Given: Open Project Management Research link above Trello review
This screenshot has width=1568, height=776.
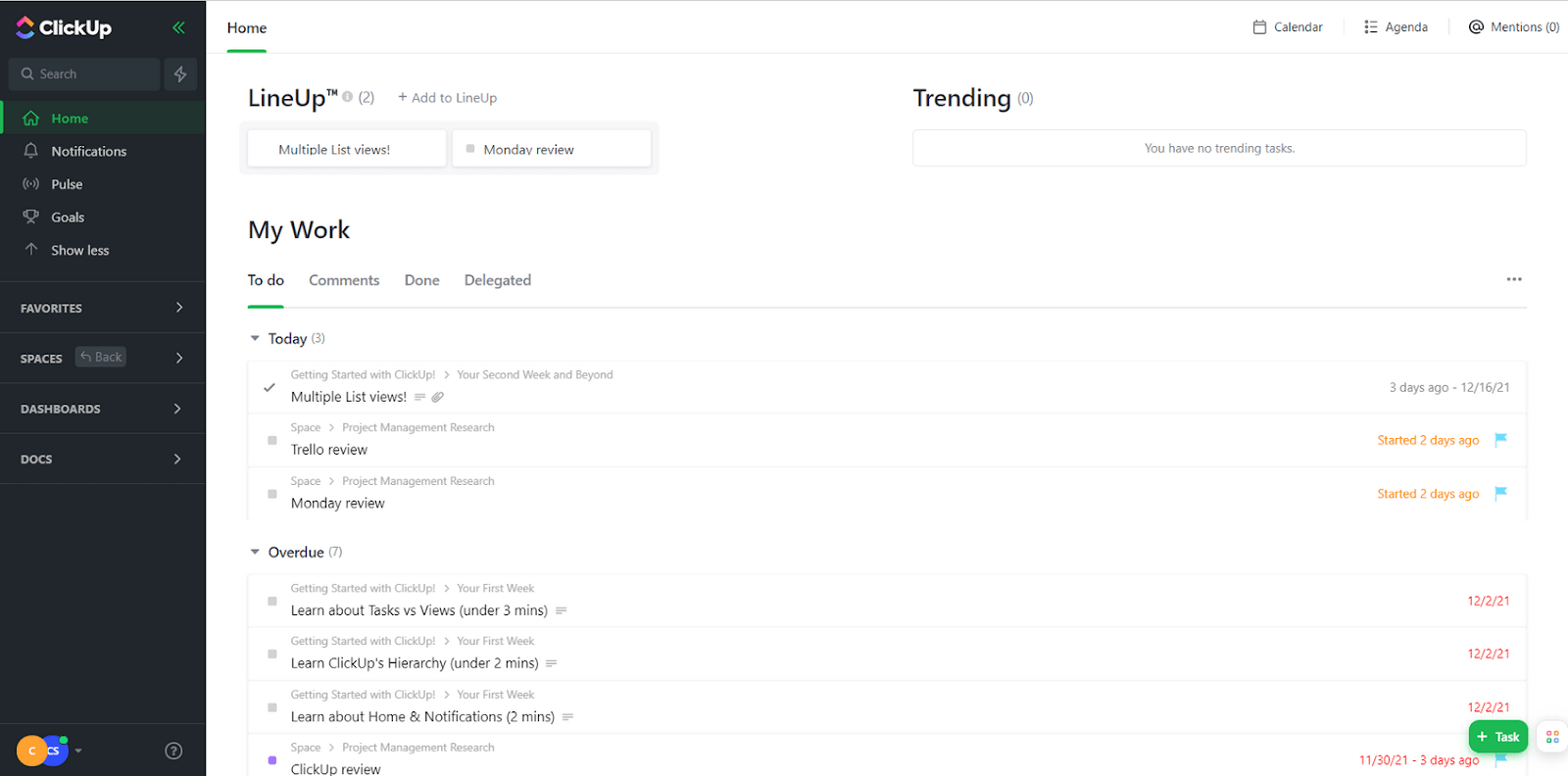Looking at the screenshot, I should (x=418, y=428).
